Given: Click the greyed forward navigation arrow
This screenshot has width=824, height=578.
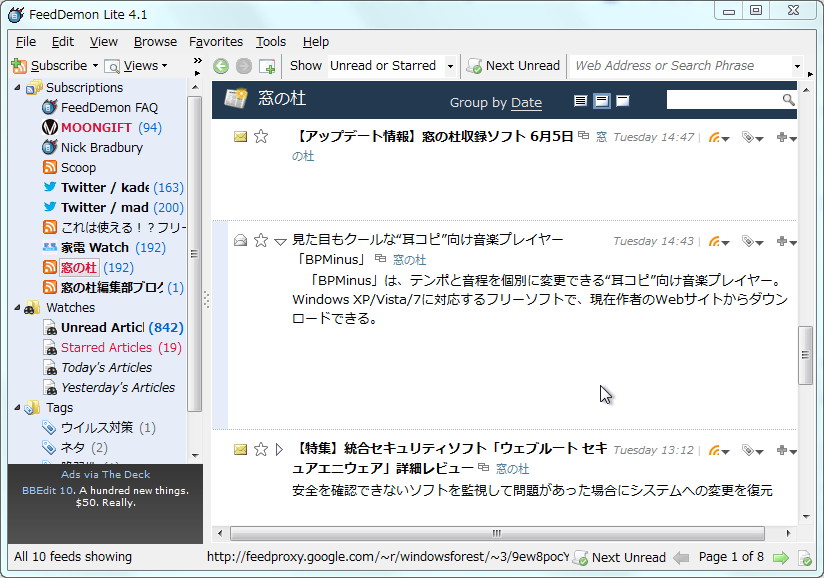Looking at the screenshot, I should (243, 66).
